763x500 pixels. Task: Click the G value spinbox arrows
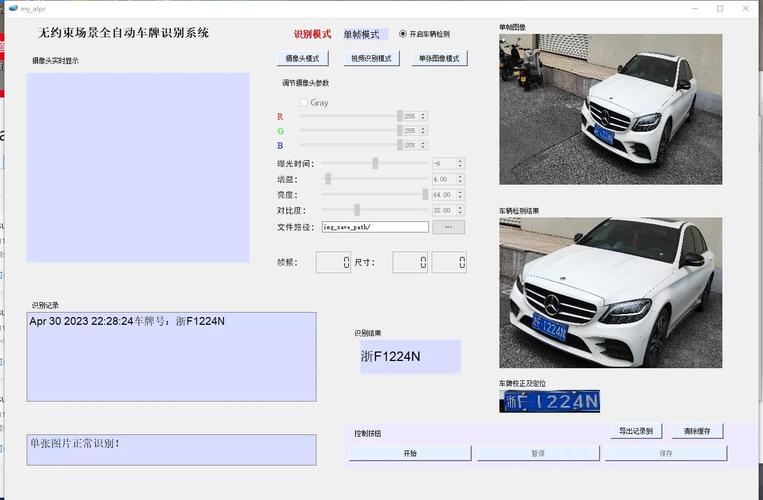coord(423,131)
